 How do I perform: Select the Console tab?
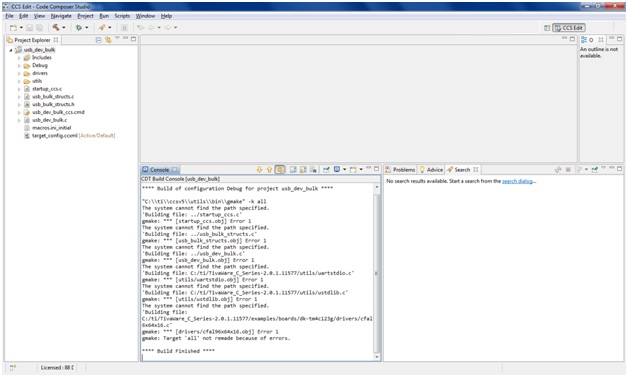tap(160, 170)
